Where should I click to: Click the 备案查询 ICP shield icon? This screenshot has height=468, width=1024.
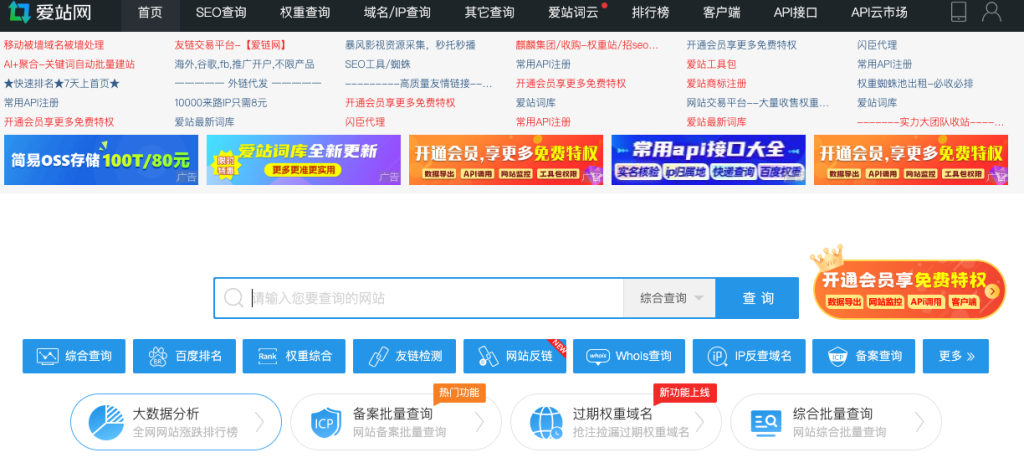[x=838, y=356]
